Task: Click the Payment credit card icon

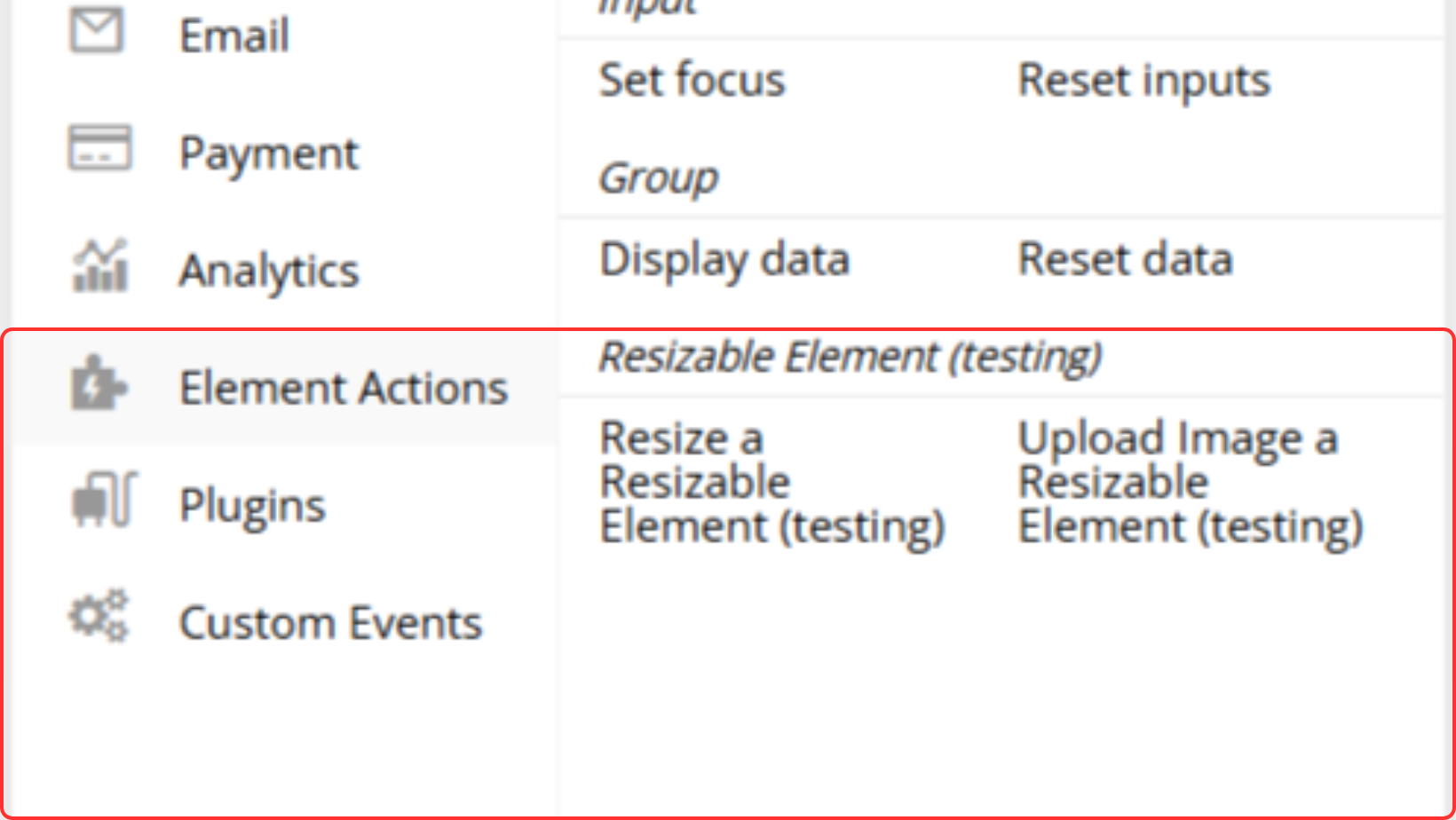Action: [99, 148]
